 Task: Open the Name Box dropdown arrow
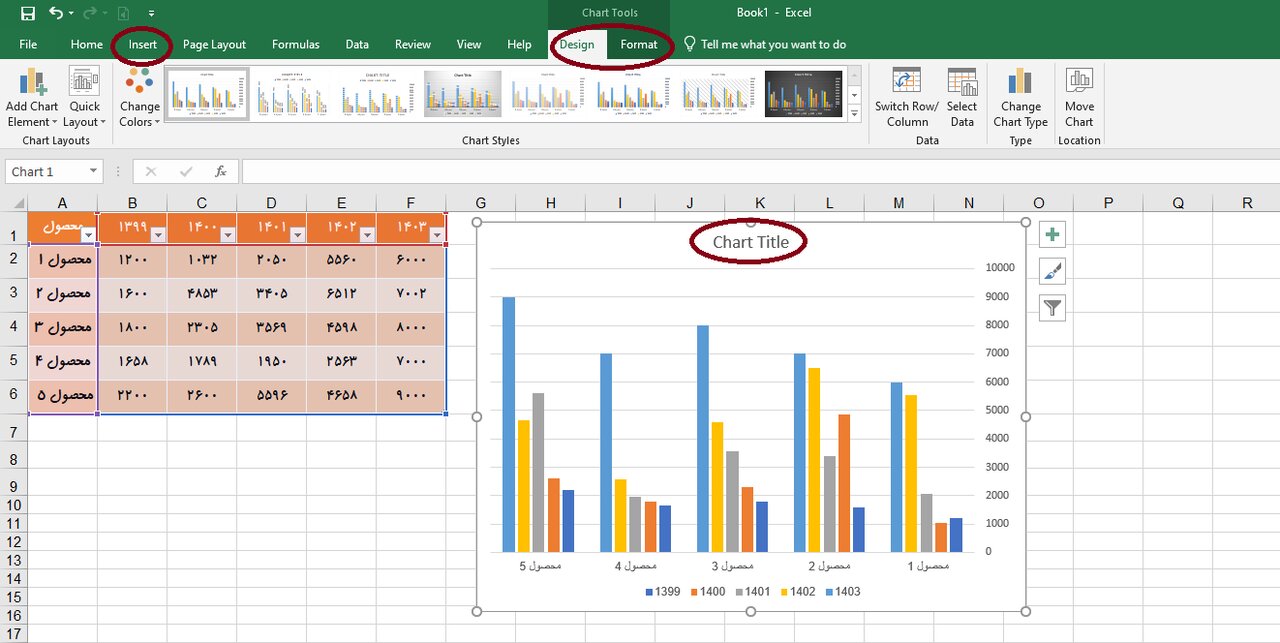93,172
